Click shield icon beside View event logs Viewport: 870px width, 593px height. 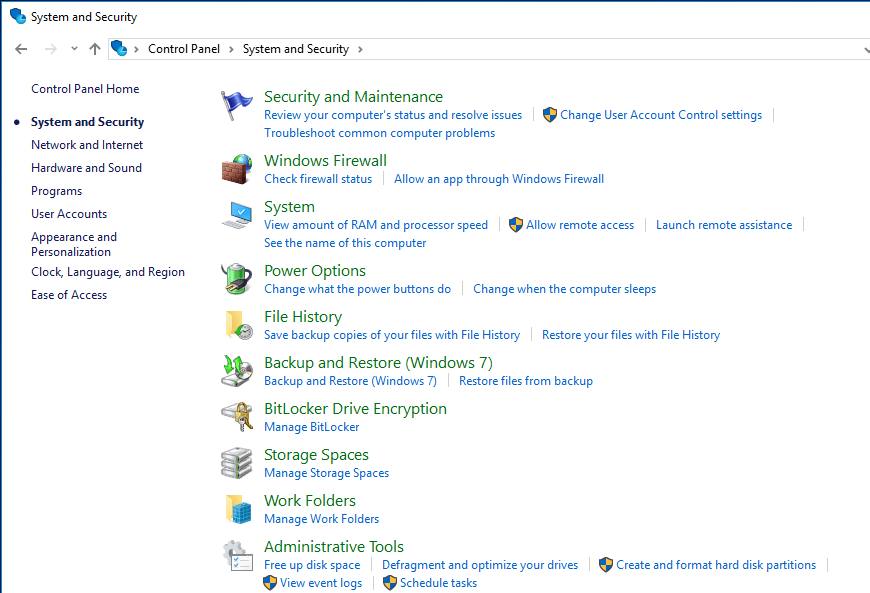tap(270, 583)
